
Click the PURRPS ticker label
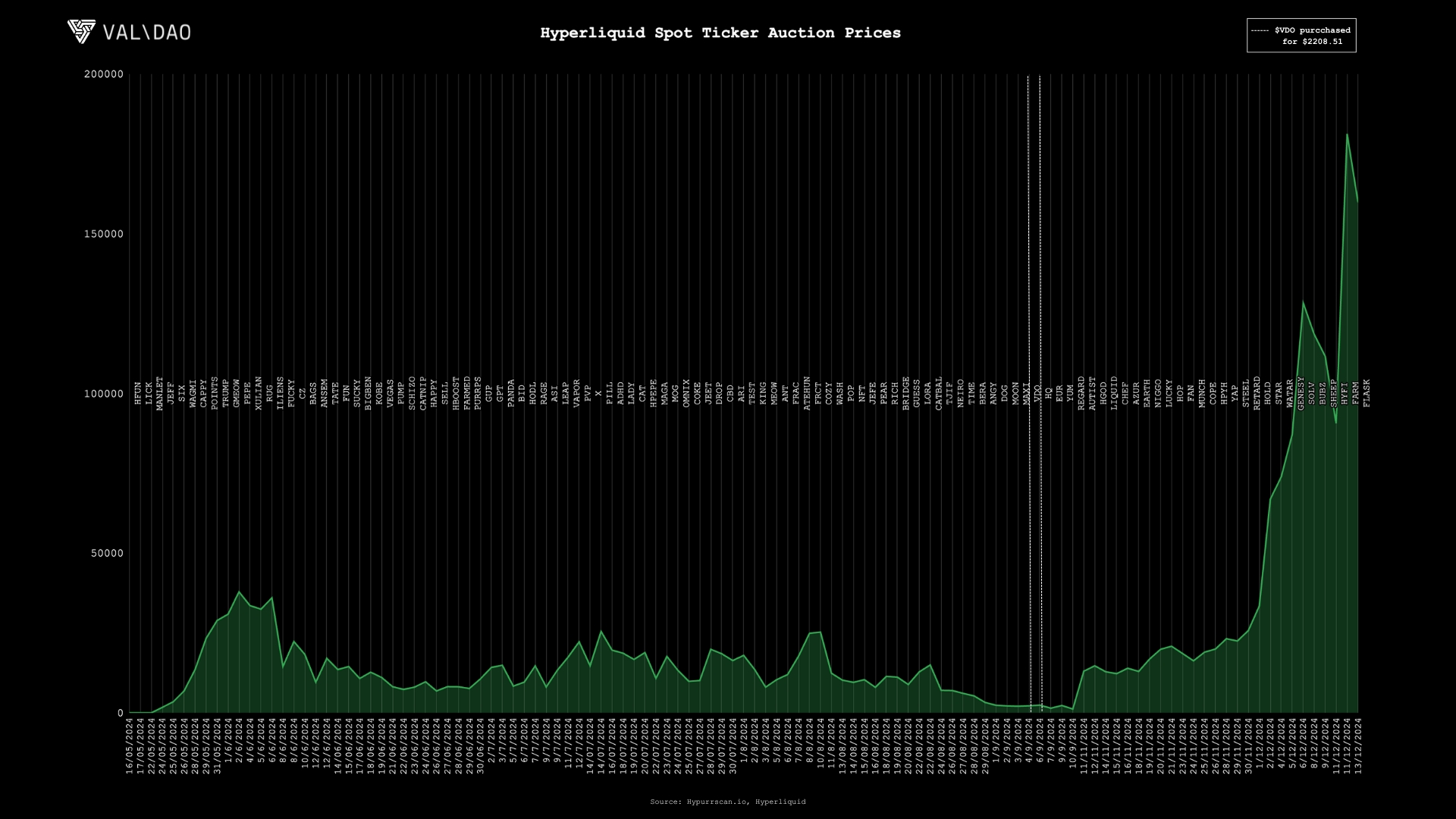pyautogui.click(x=478, y=394)
